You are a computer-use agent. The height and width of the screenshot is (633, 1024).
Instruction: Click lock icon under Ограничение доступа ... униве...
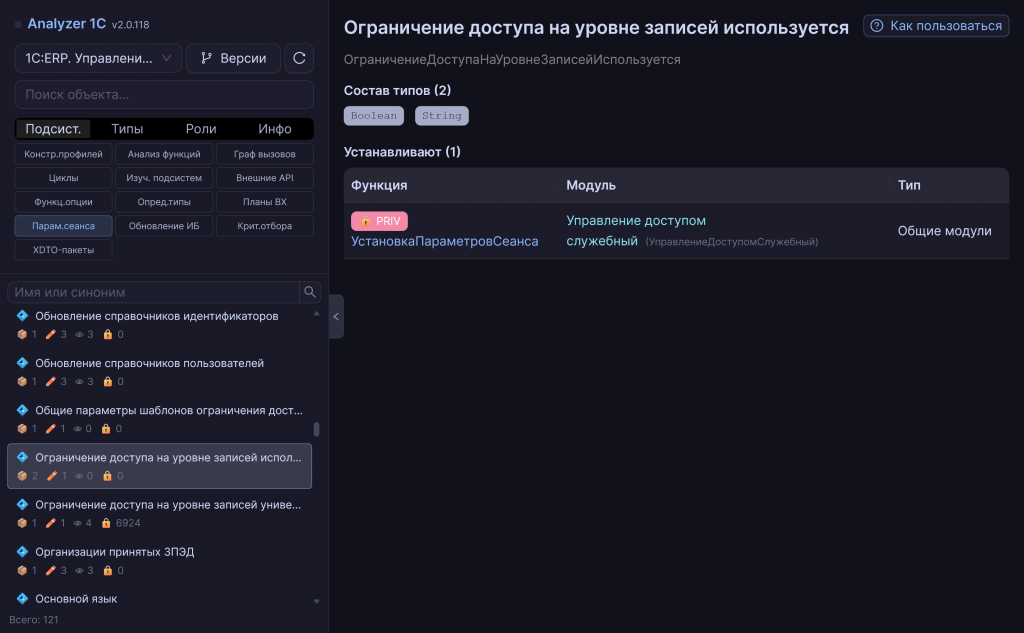(106, 523)
